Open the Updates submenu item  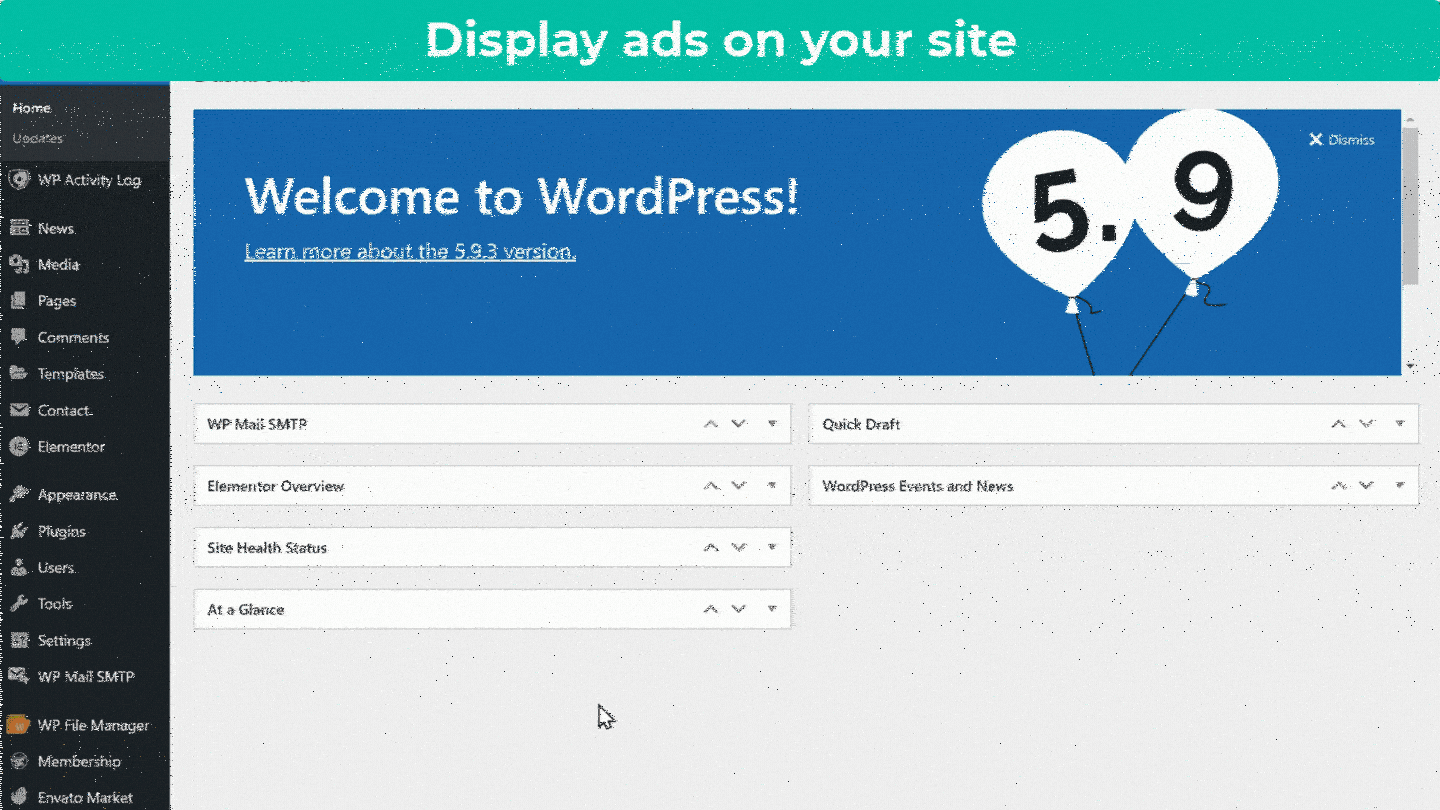tap(38, 138)
